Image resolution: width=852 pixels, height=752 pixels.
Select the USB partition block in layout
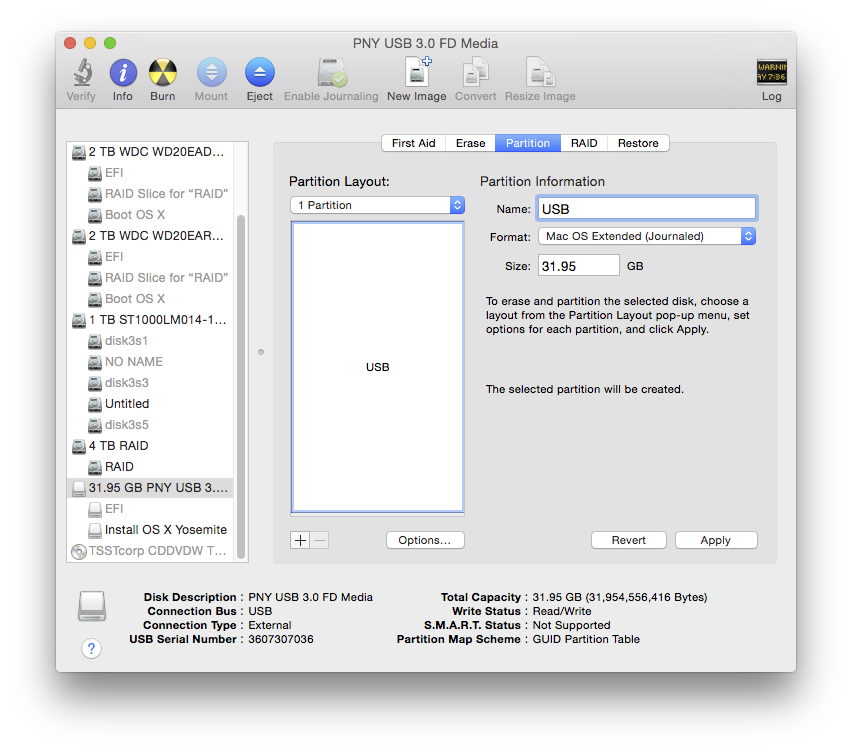tap(378, 367)
